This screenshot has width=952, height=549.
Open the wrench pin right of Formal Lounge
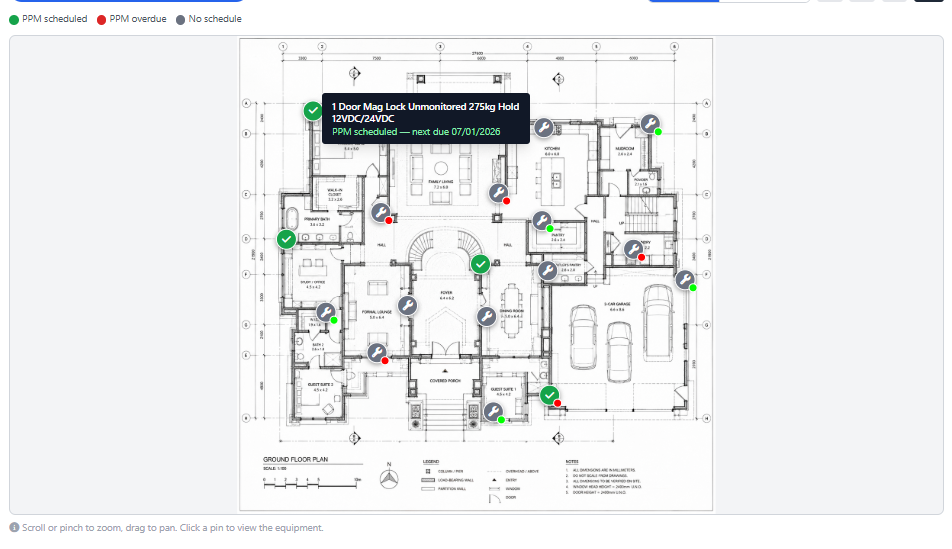[407, 305]
